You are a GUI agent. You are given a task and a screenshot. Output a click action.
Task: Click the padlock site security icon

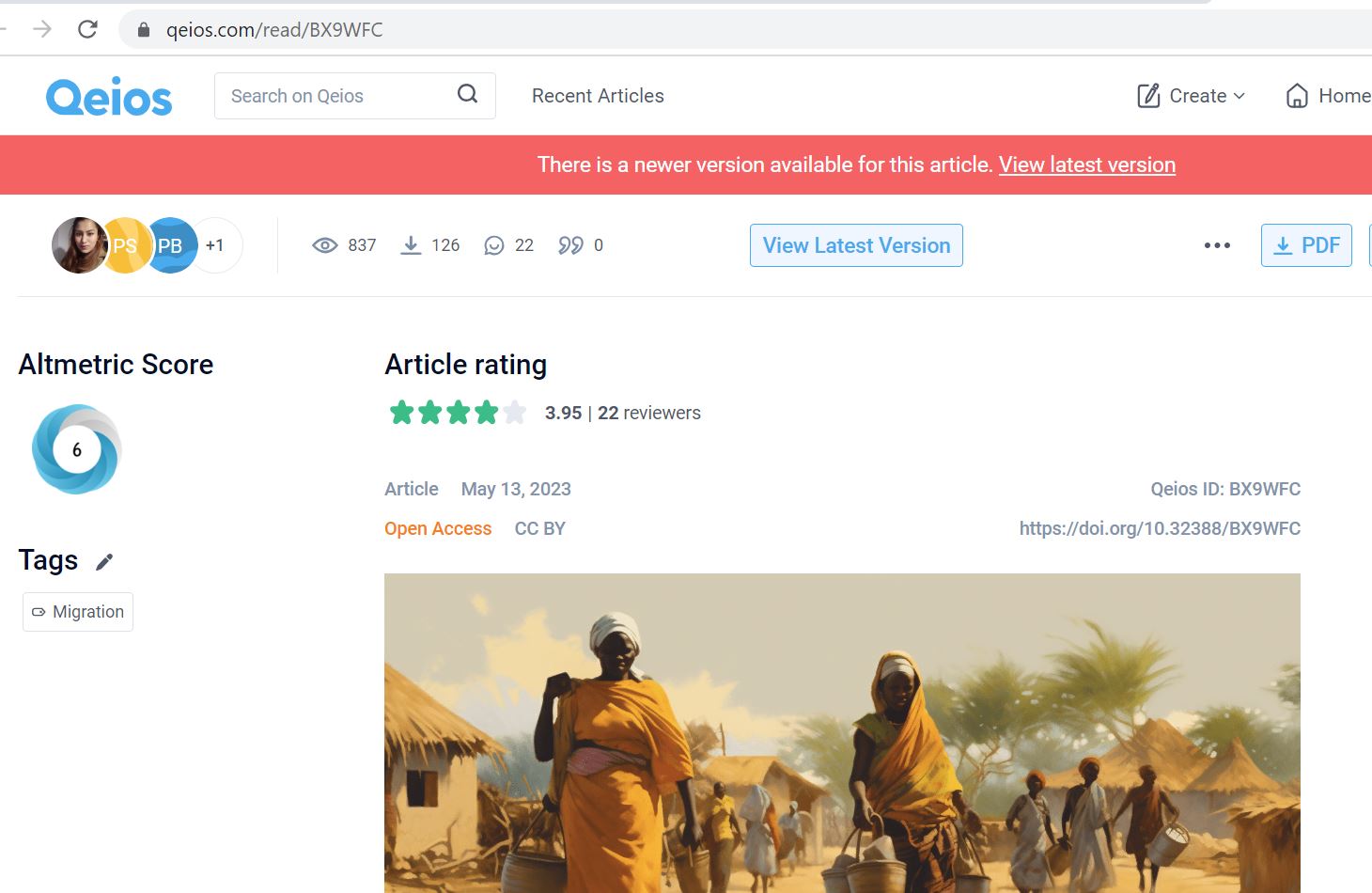pos(144,30)
